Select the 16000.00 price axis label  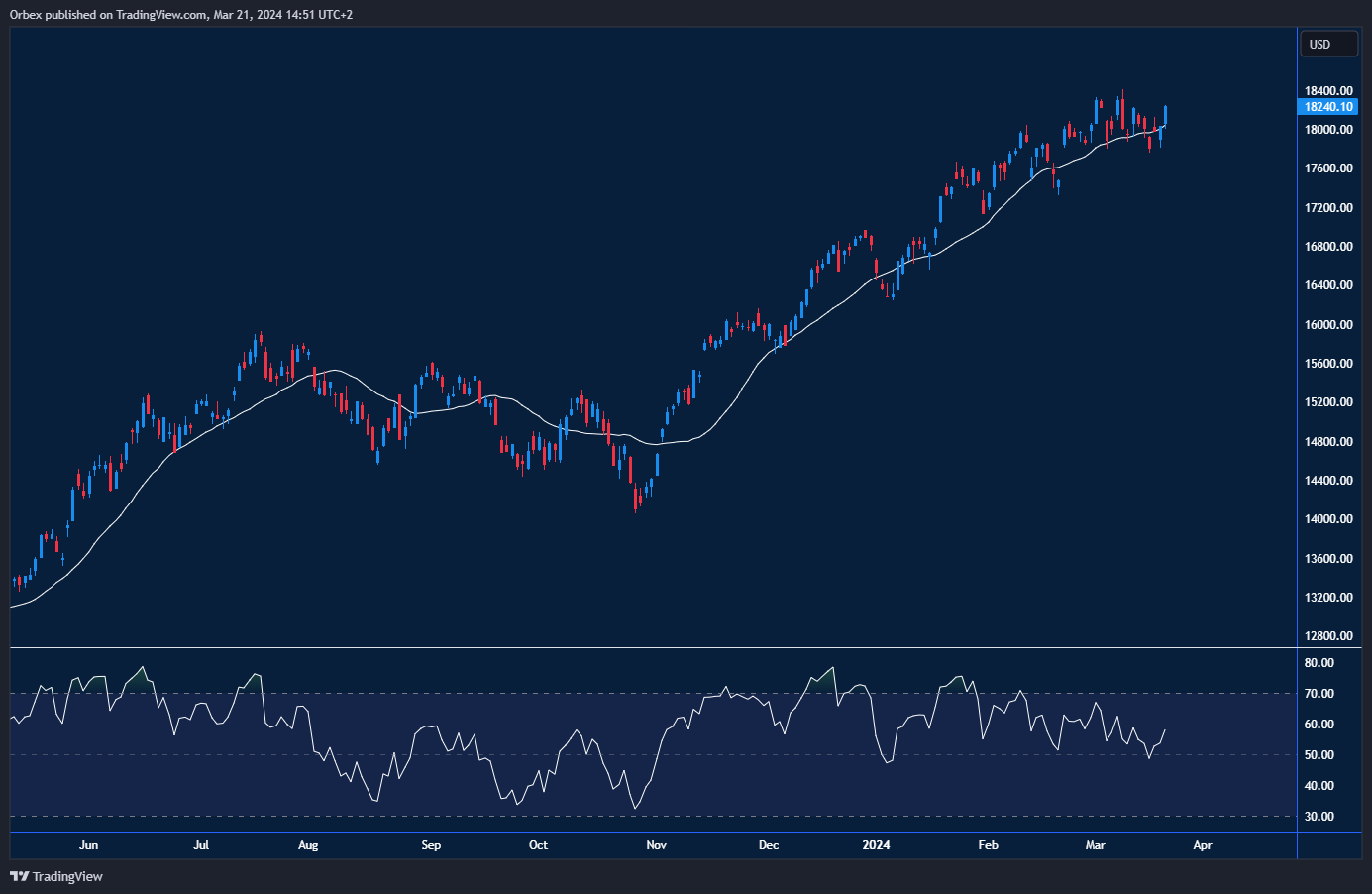pyautogui.click(x=1327, y=324)
